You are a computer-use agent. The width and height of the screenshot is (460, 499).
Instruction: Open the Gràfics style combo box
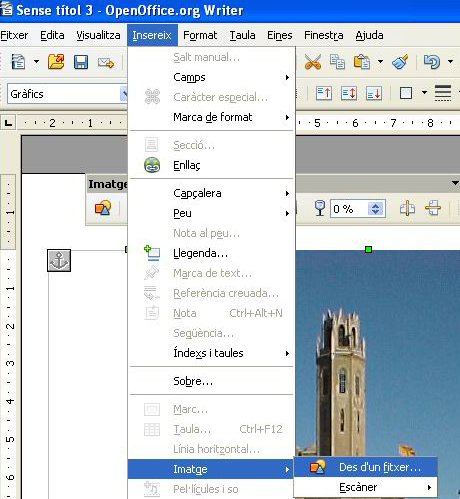[68, 94]
